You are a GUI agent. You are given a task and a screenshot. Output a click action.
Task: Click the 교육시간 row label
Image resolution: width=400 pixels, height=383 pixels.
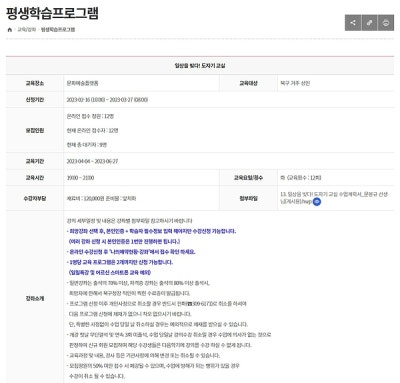click(35, 178)
